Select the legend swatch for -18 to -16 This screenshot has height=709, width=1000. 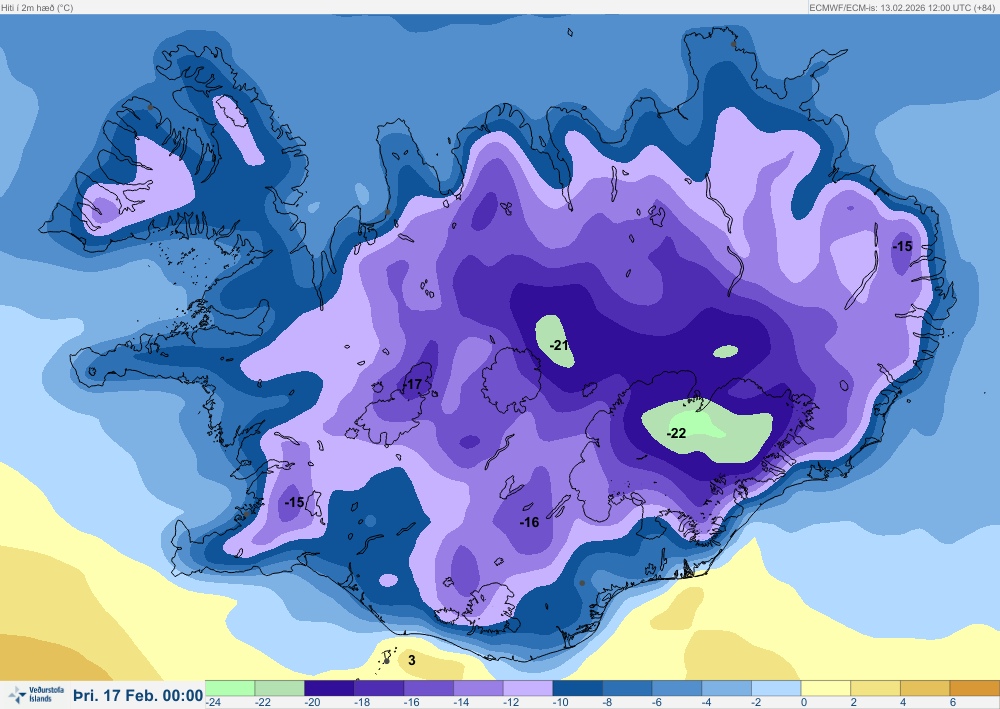click(379, 688)
